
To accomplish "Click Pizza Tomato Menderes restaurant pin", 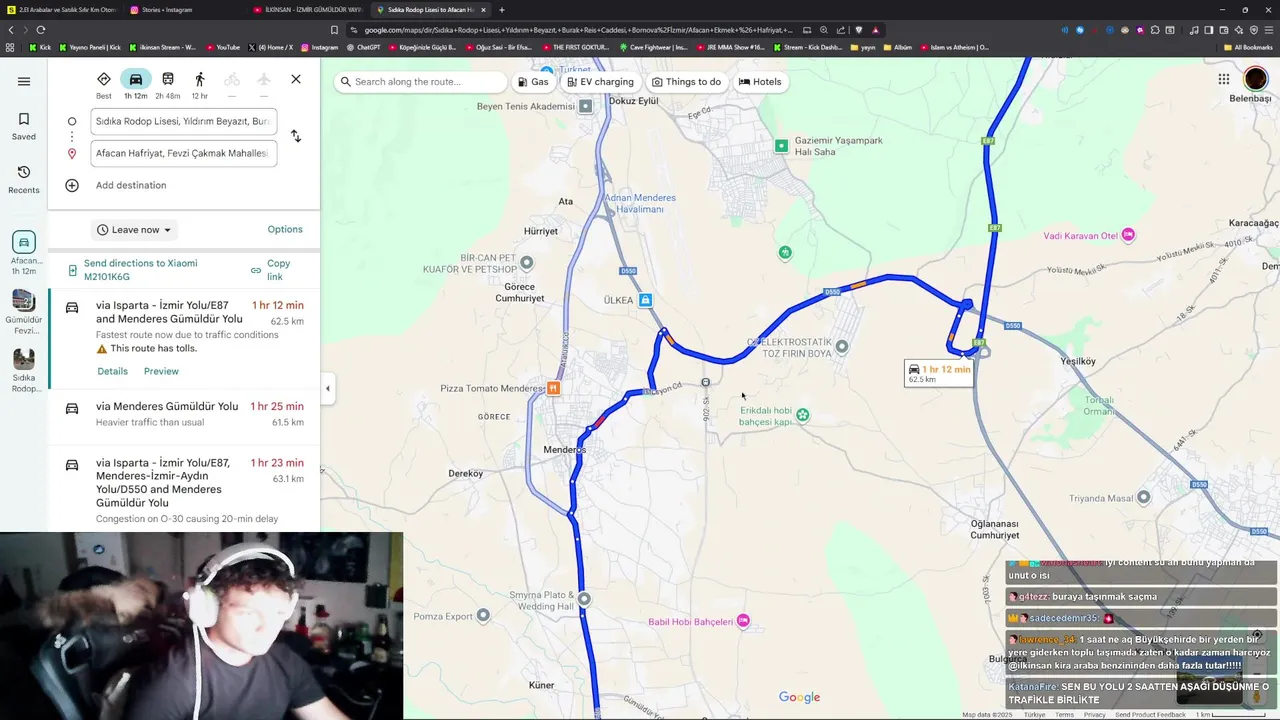I will (553, 388).
